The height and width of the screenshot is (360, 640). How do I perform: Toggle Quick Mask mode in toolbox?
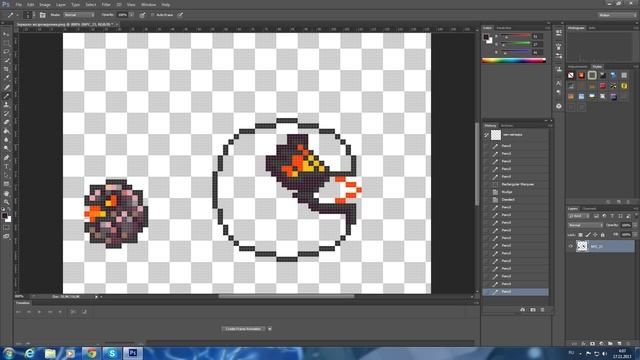(x=6, y=228)
